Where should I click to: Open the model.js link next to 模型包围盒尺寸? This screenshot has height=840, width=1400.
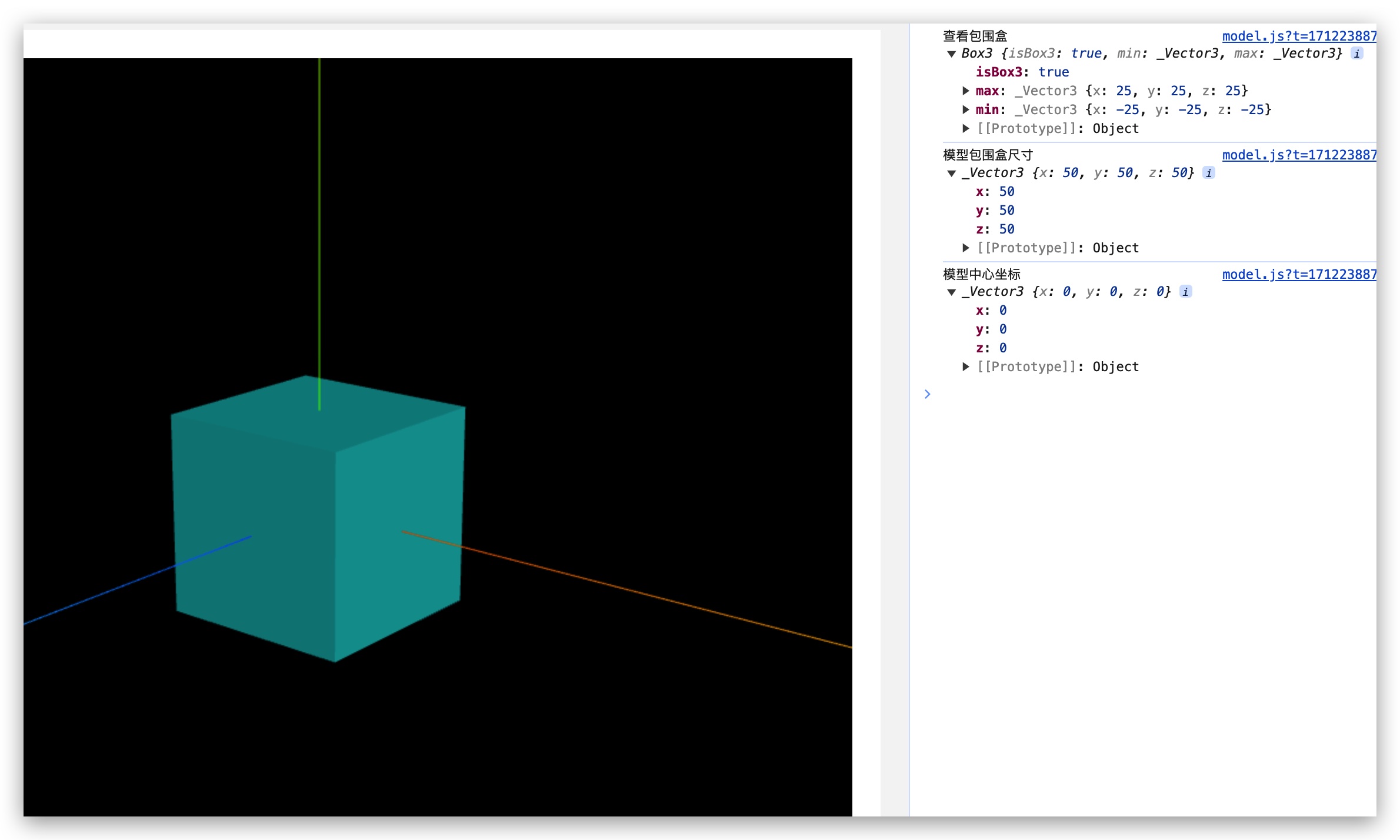pos(1299,155)
